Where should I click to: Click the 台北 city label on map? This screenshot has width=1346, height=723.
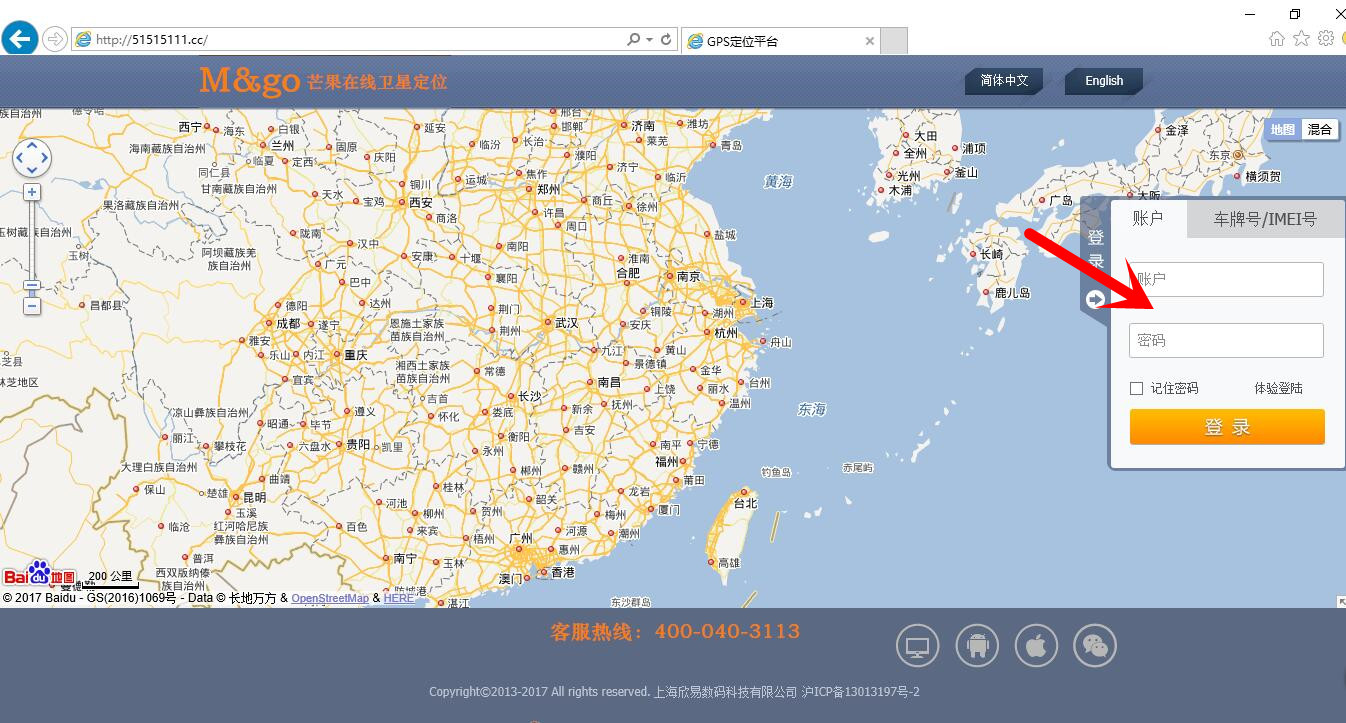point(746,504)
